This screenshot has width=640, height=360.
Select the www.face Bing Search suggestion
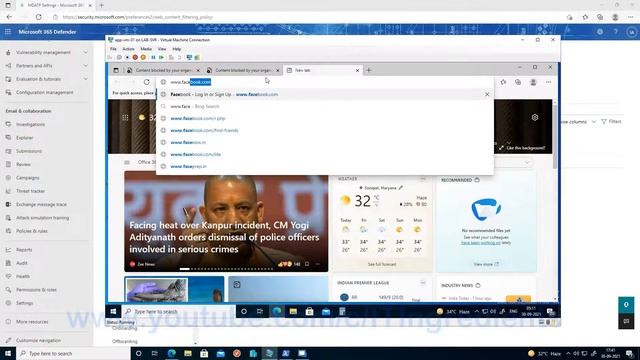pyautogui.click(x=324, y=106)
